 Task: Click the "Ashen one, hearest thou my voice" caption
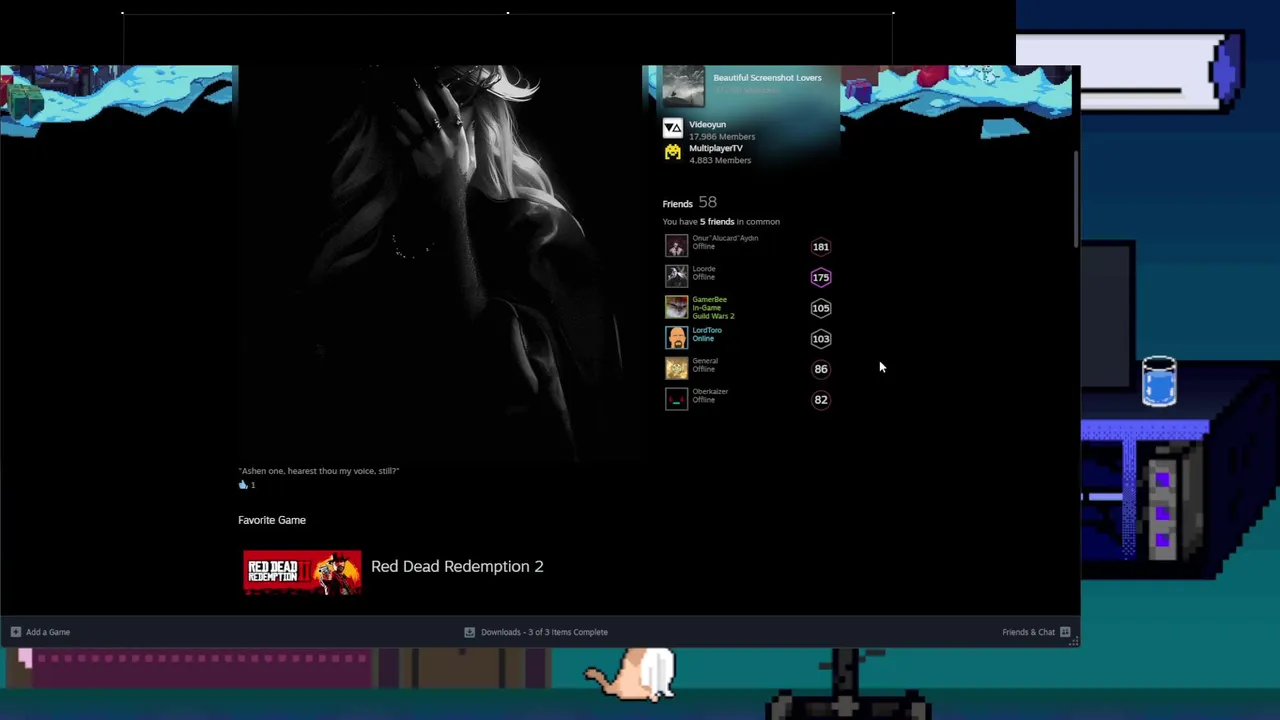pyautogui.click(x=319, y=471)
